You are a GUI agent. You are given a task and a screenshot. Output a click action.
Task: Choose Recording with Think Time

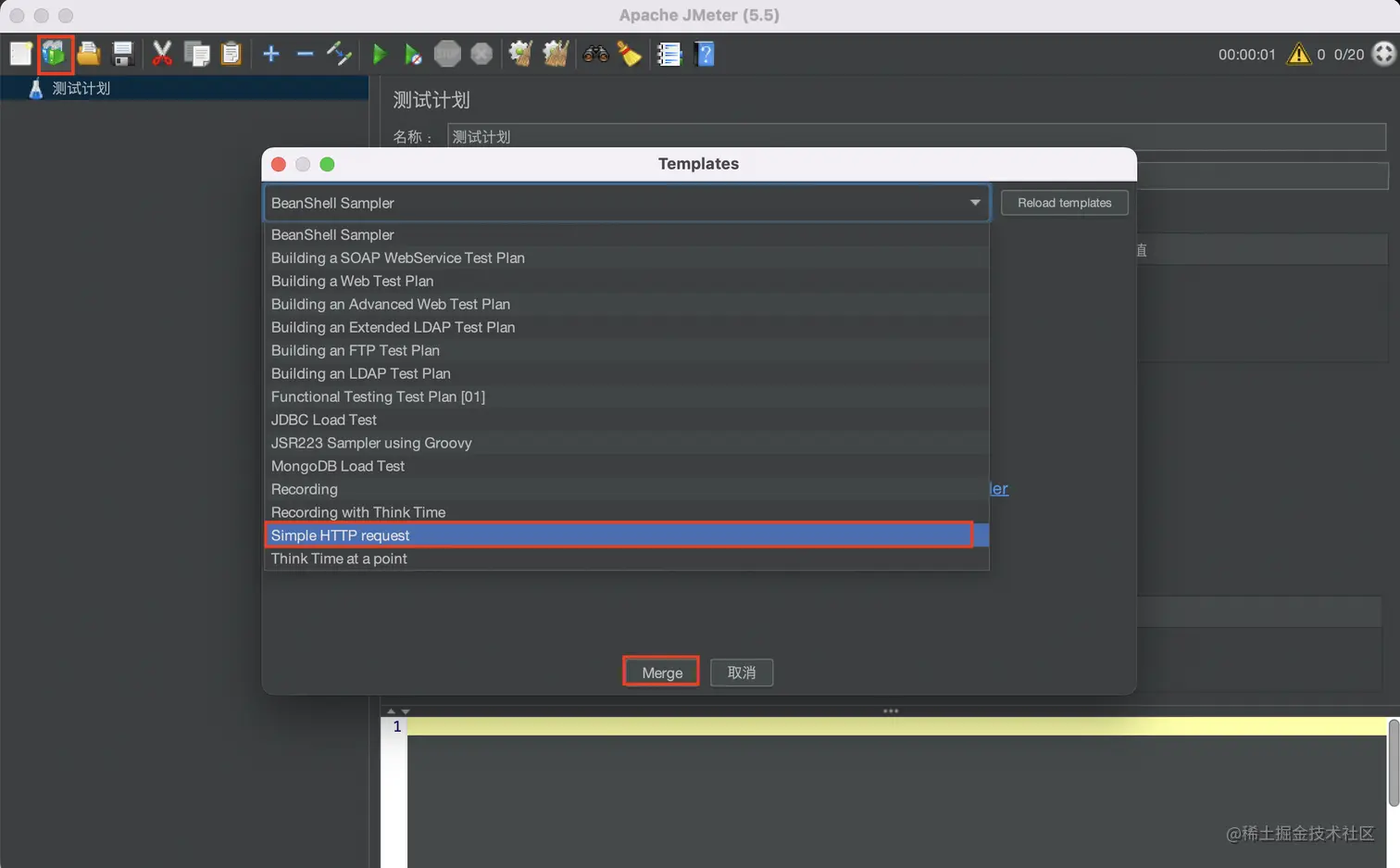(x=627, y=512)
